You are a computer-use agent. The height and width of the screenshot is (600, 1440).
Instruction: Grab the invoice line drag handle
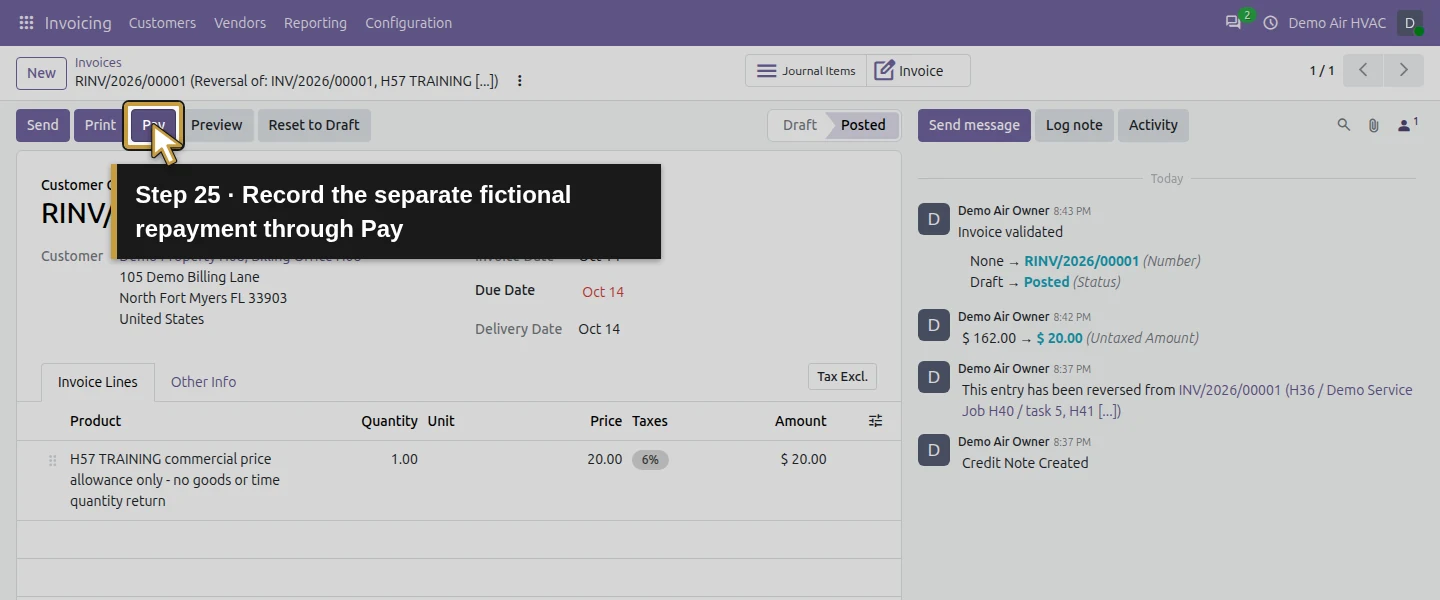click(x=52, y=460)
